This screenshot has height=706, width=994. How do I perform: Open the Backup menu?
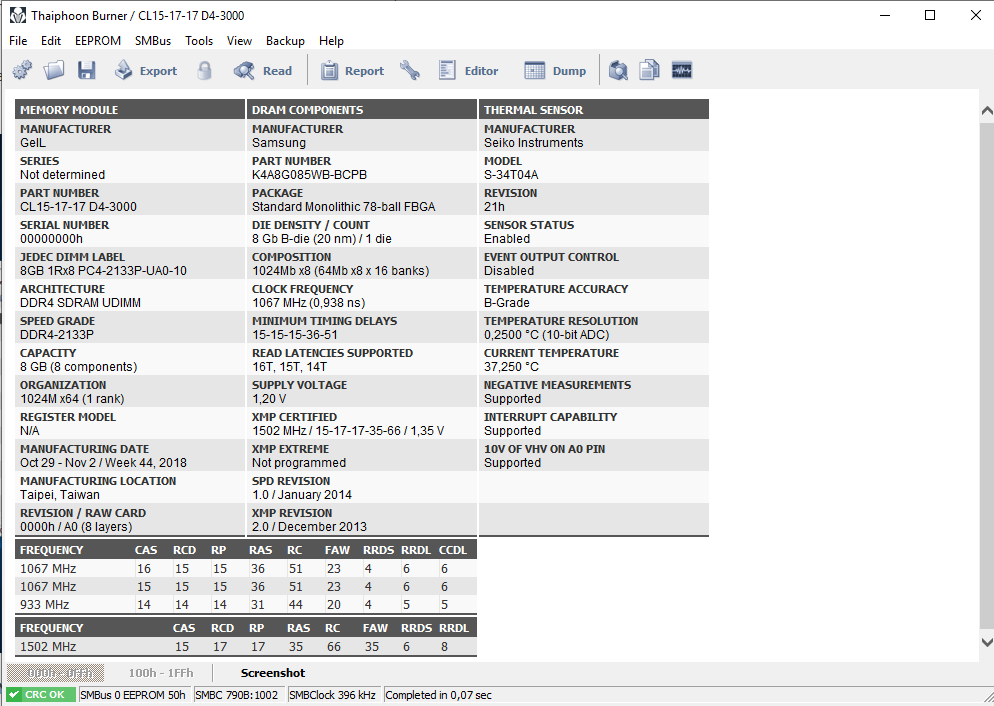pyautogui.click(x=285, y=41)
